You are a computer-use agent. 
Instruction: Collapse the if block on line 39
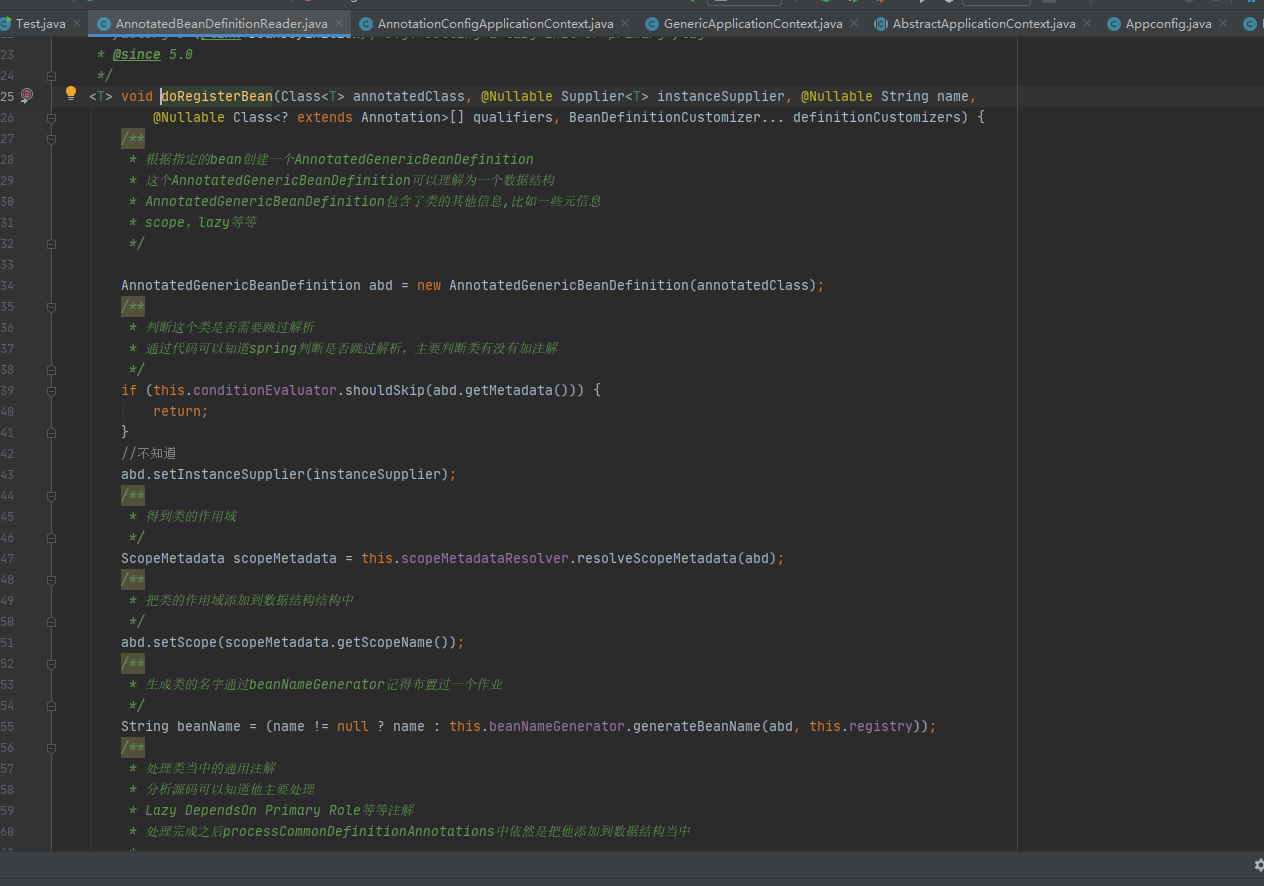click(x=51, y=390)
